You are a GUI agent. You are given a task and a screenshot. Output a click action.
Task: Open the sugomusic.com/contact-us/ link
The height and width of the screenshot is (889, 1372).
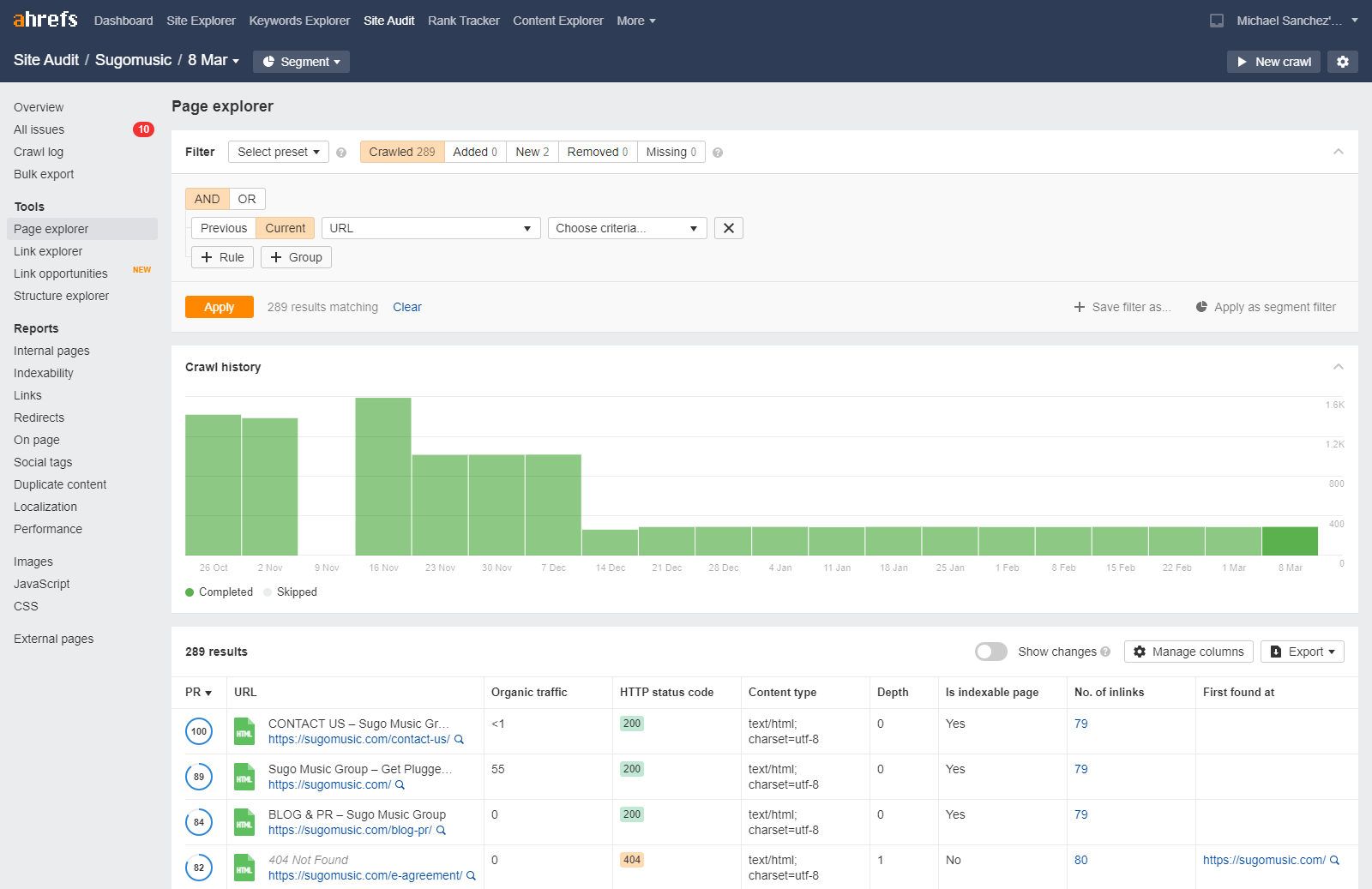pos(358,739)
